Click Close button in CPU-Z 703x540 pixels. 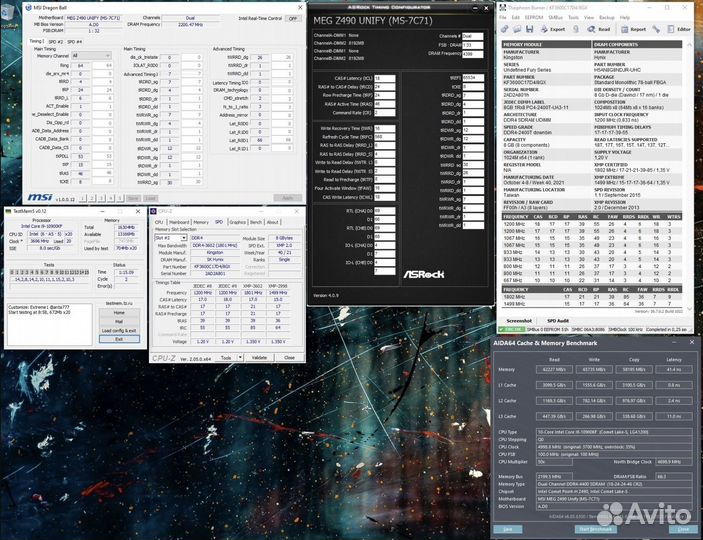tap(289, 358)
